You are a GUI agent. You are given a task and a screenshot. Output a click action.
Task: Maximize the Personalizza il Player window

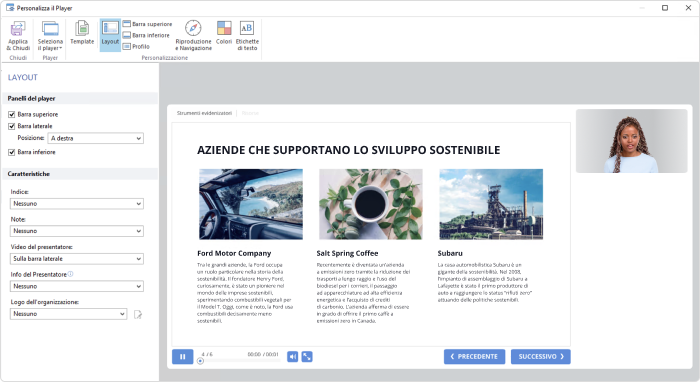point(665,8)
